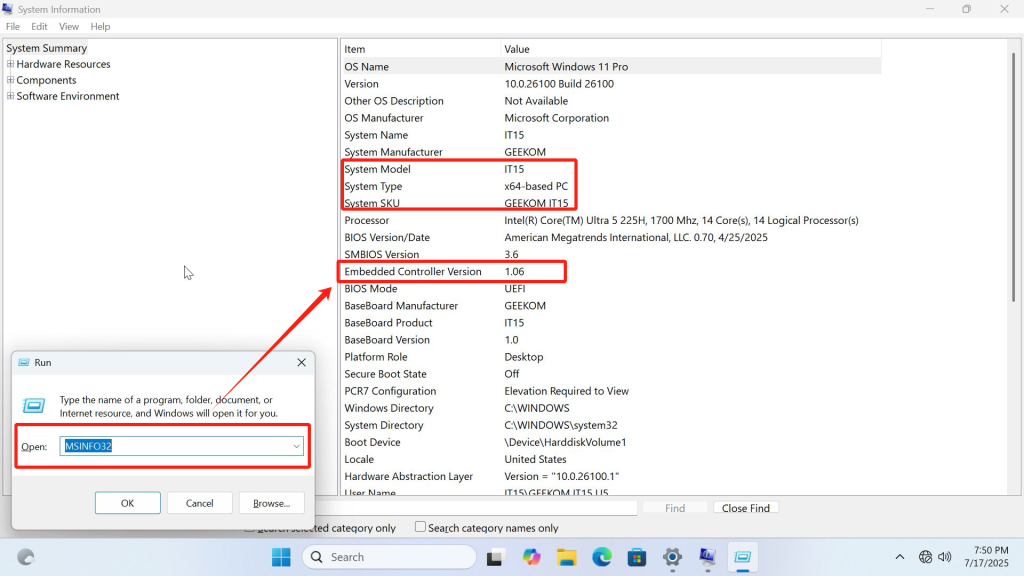Confirm Run dialog with OK
Image resolution: width=1024 pixels, height=576 pixels.
(127, 503)
